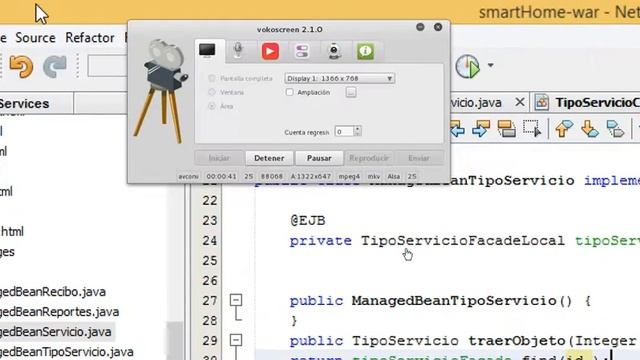Open the Source menu in NetBeans
The width and height of the screenshot is (640, 360).
36,38
